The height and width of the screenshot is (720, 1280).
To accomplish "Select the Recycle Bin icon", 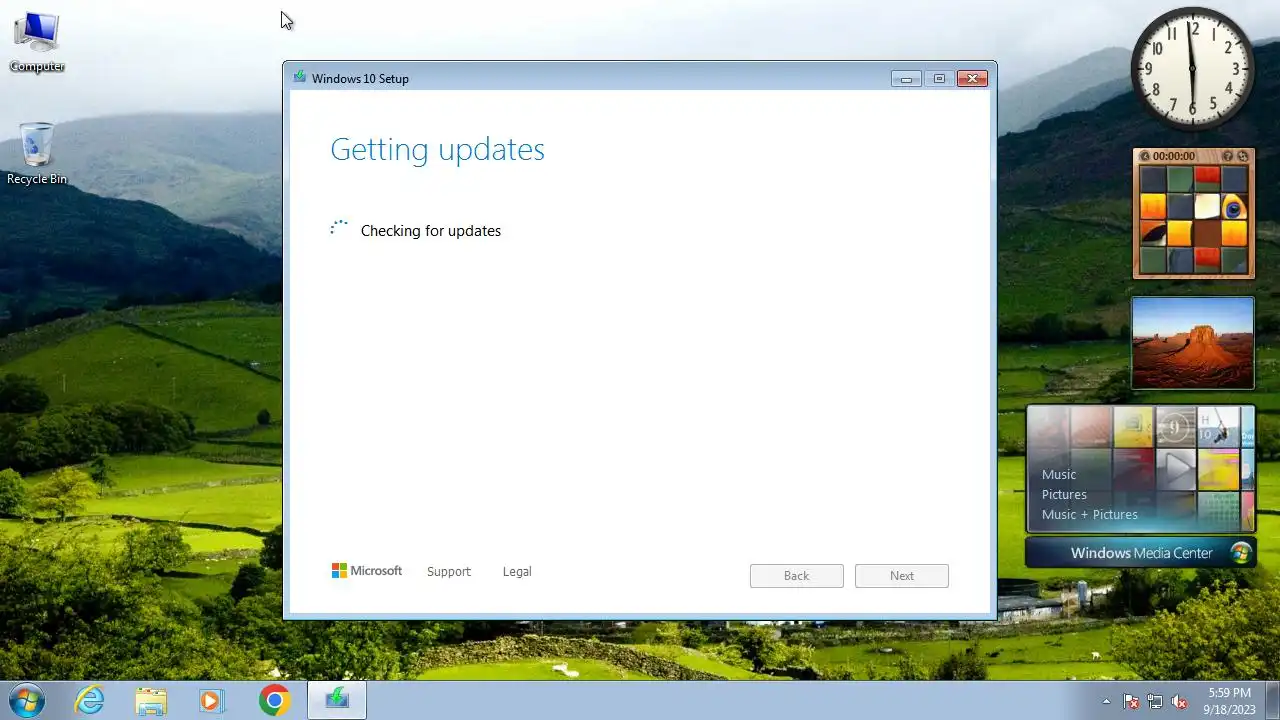I will tap(37, 154).
